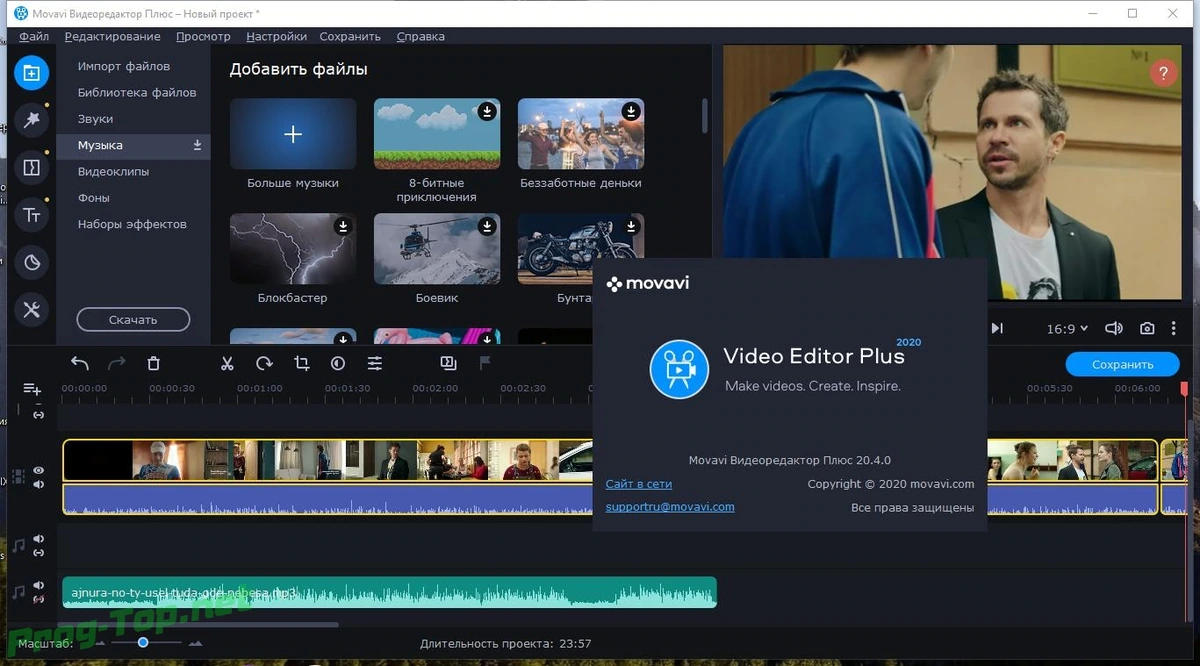
Task: Open the Файл menu
Action: pos(34,36)
